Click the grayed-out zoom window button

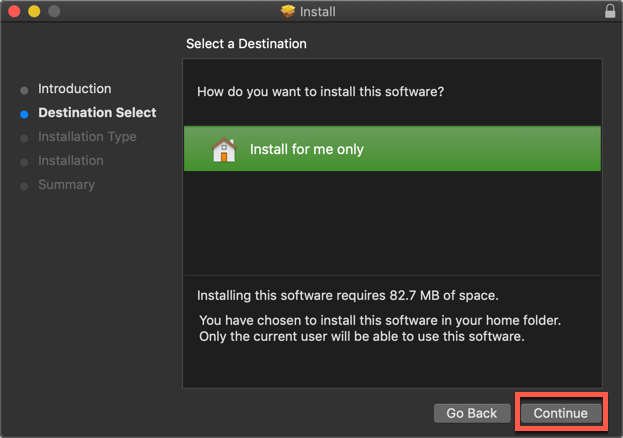pyautogui.click(x=53, y=12)
